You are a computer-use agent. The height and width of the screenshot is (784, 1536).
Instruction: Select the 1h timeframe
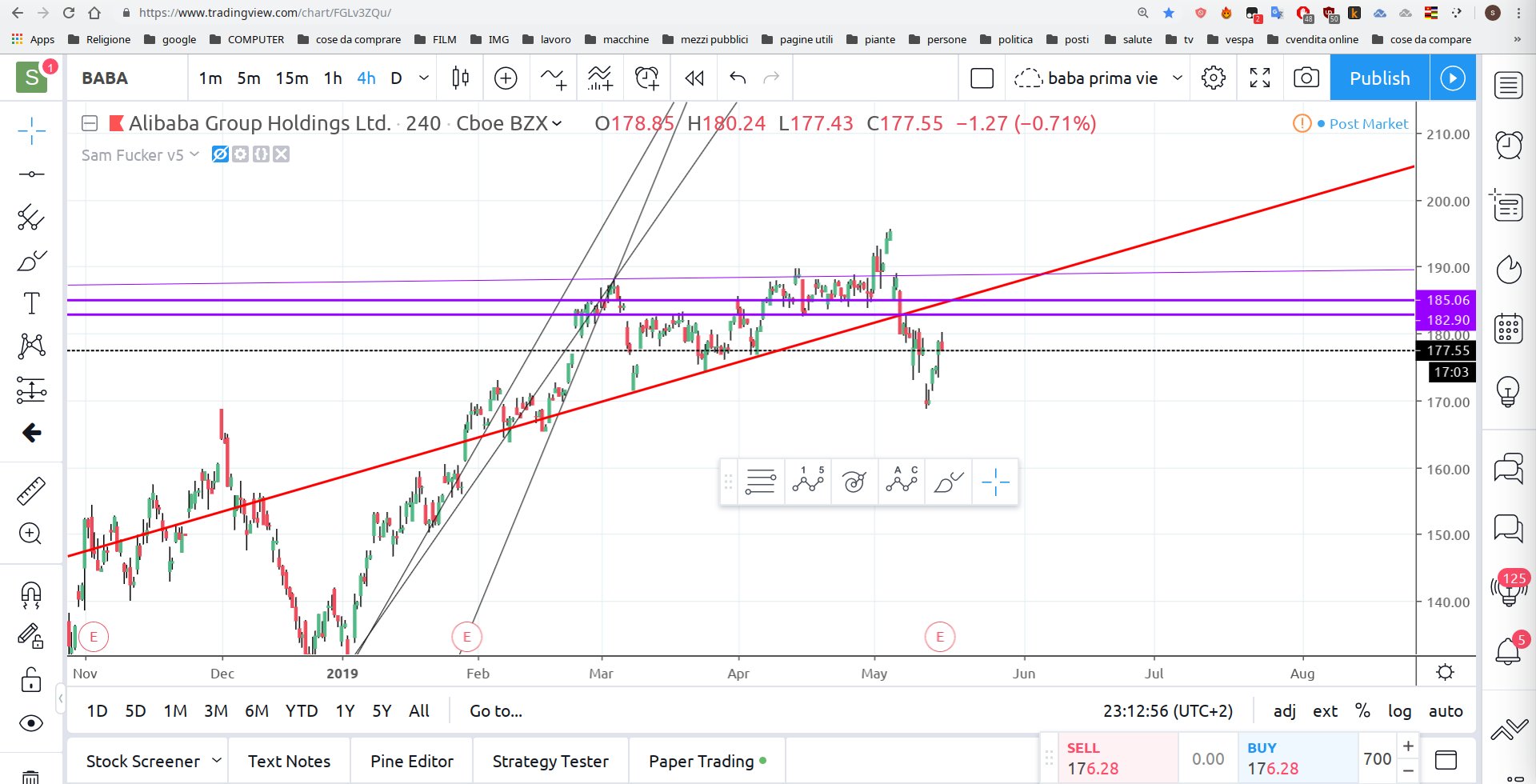click(x=333, y=78)
